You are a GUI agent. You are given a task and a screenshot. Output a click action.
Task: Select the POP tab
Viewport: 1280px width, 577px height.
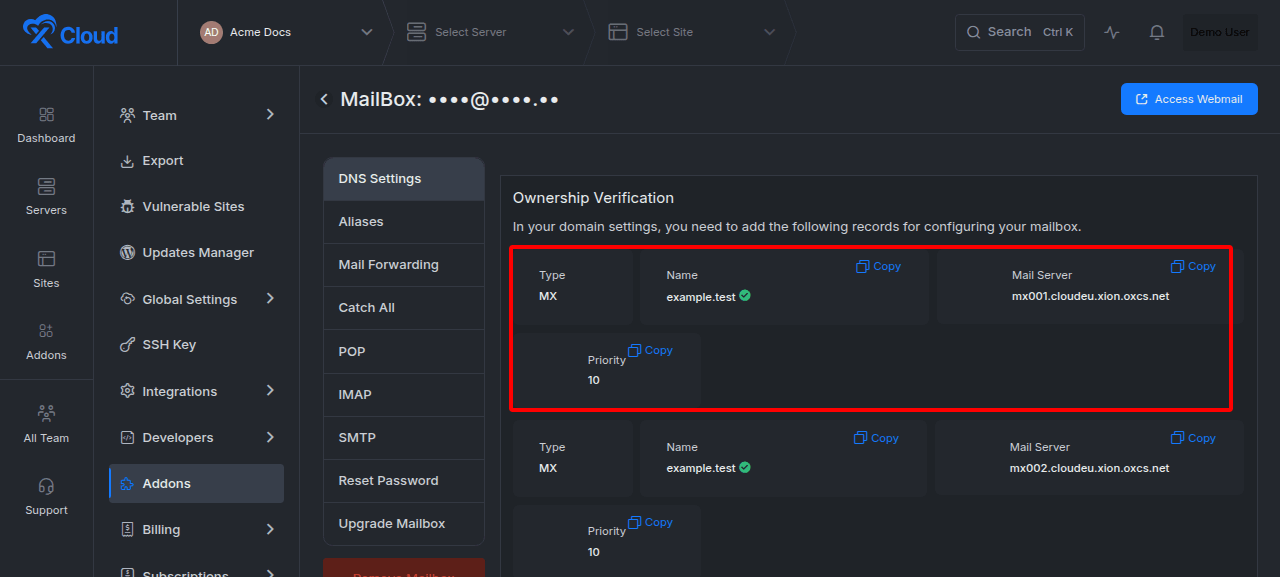point(404,352)
